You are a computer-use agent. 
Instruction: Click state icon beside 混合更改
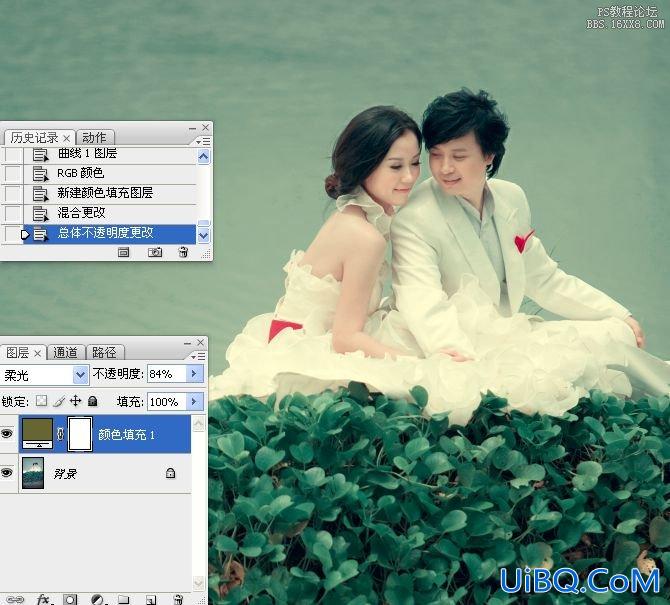(x=40, y=214)
